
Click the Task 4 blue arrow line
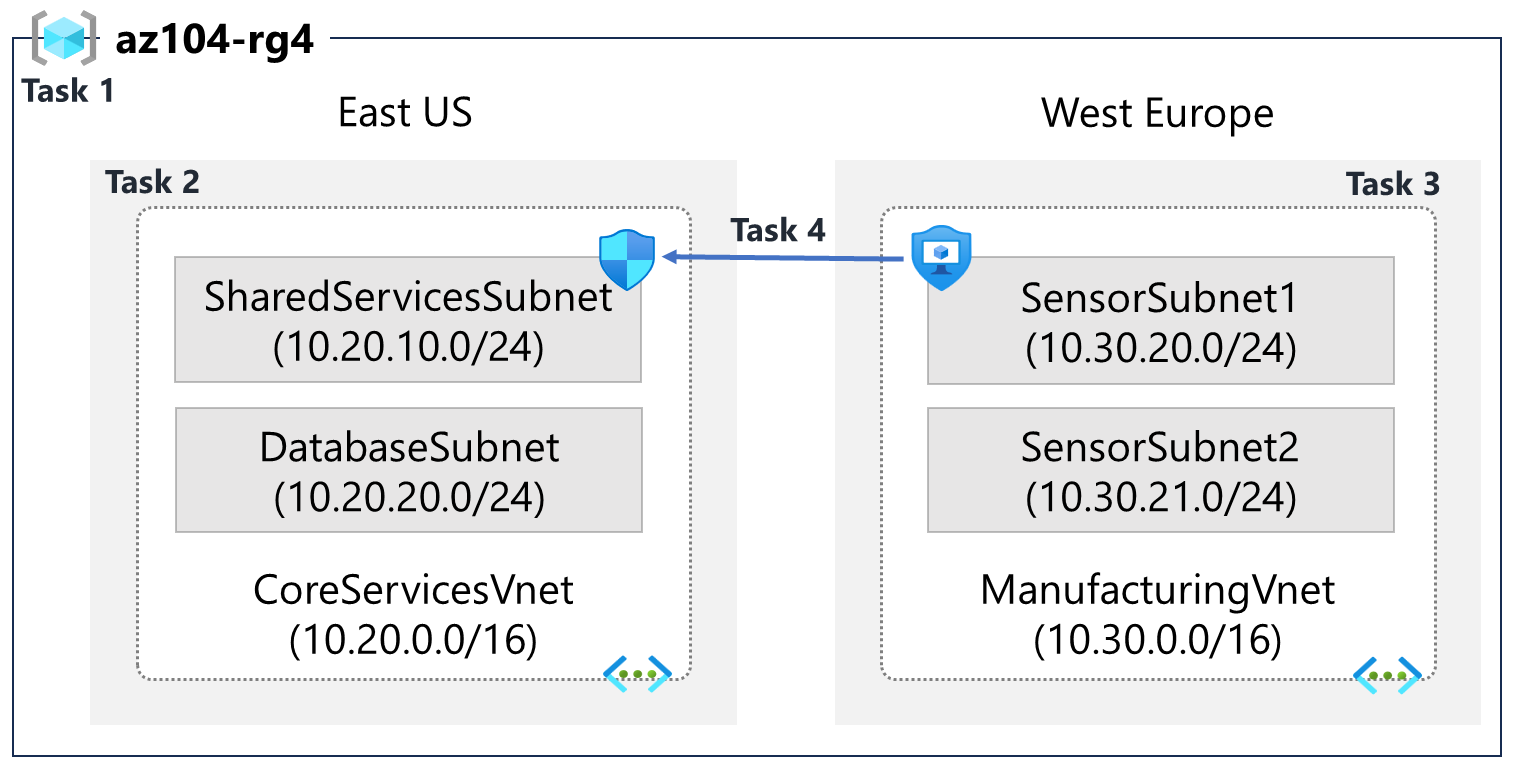point(785,258)
